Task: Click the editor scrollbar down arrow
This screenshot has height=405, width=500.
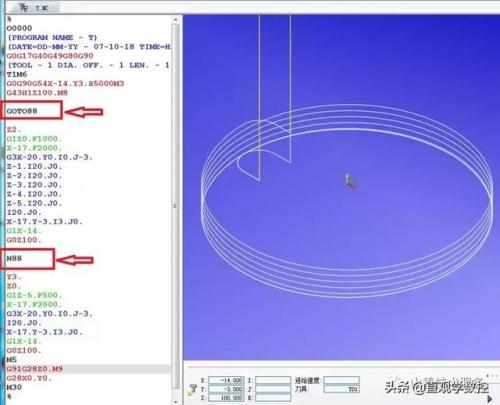Action: click(x=176, y=401)
